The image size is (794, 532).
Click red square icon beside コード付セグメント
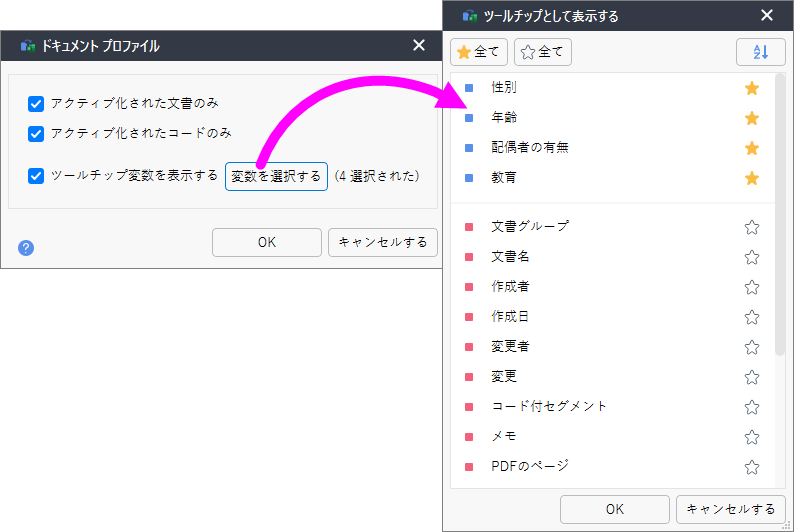coord(469,407)
